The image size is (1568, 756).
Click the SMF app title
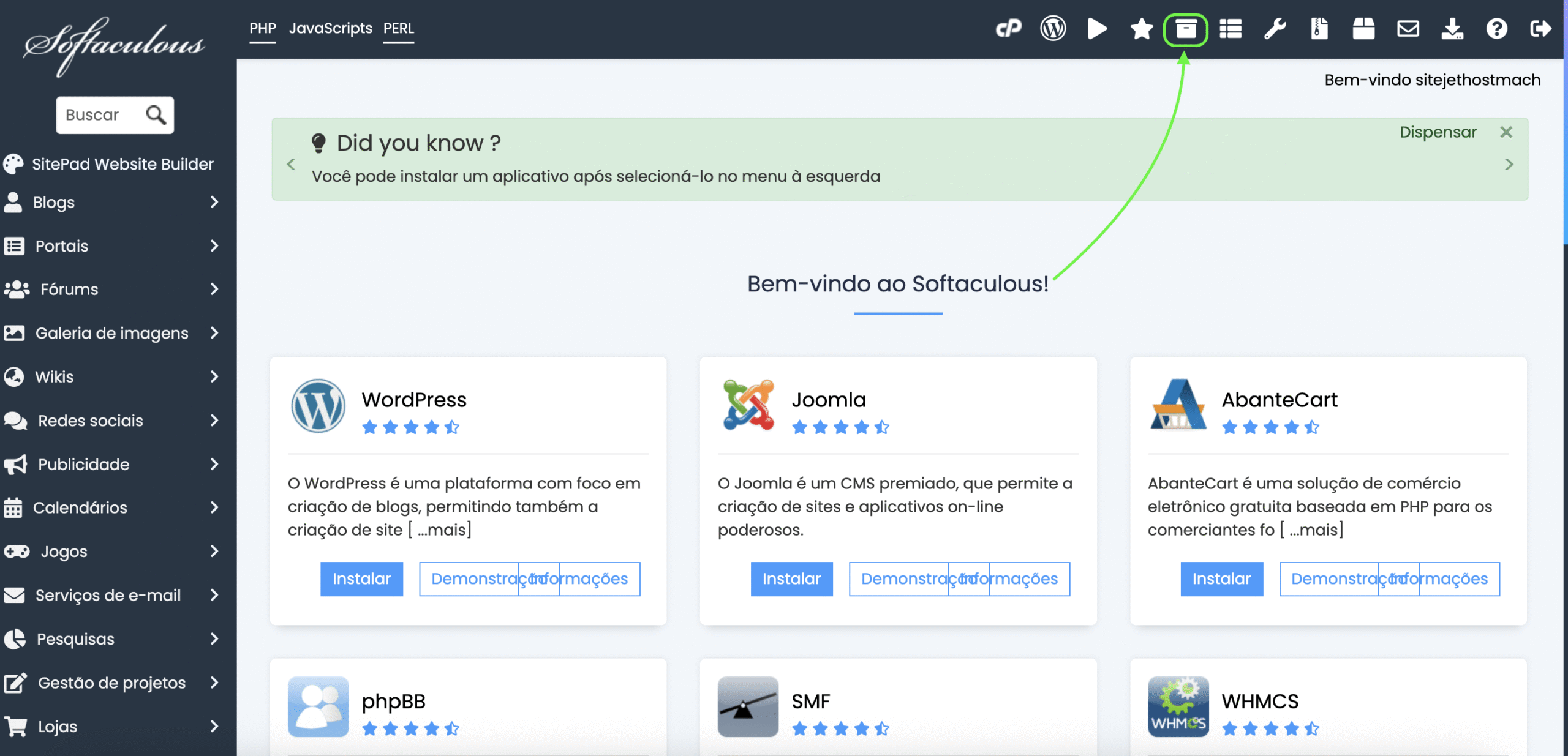point(810,702)
